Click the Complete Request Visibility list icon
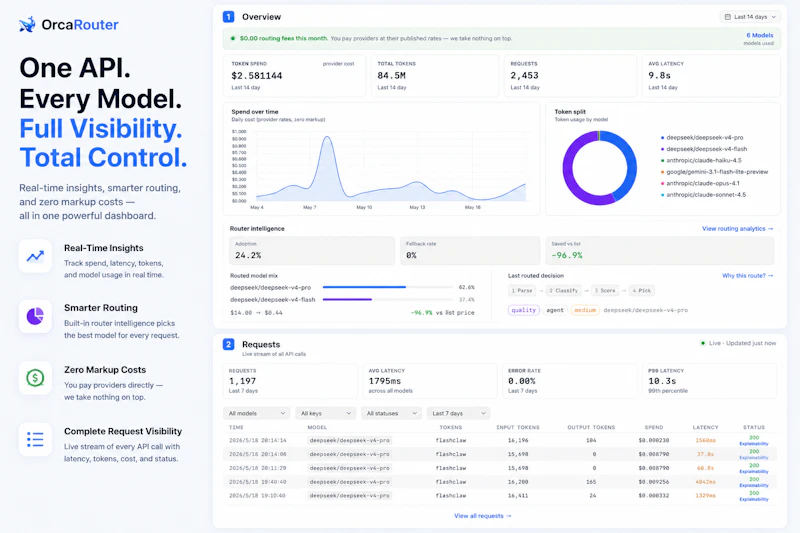Viewport: 800px width, 533px height. [35, 440]
